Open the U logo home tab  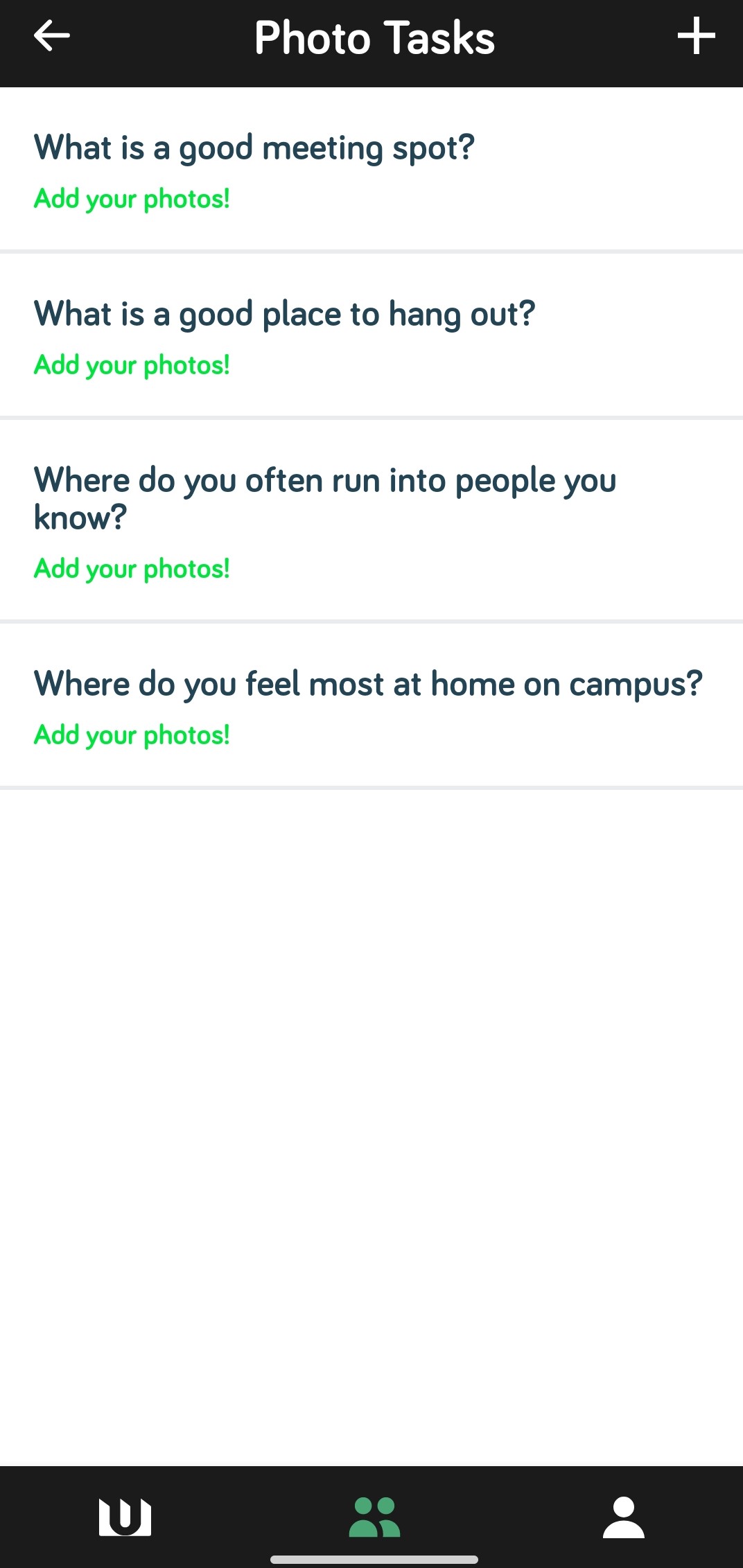pyautogui.click(x=125, y=1517)
